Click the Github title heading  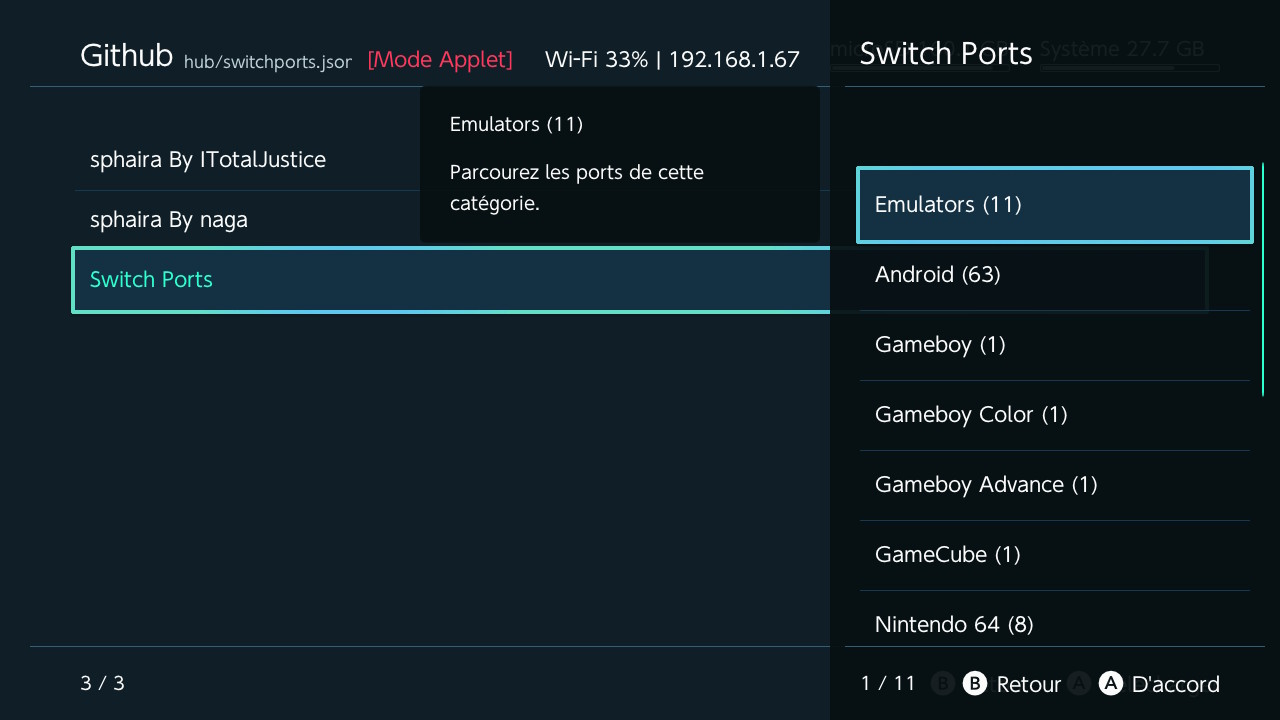tap(126, 56)
